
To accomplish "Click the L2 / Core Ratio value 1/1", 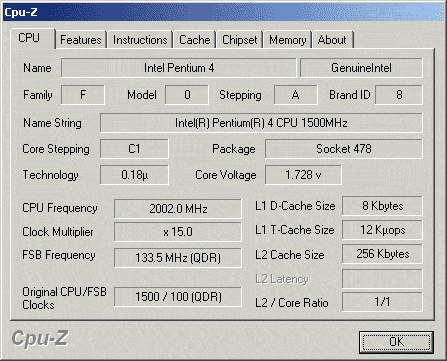I will tap(382, 302).
